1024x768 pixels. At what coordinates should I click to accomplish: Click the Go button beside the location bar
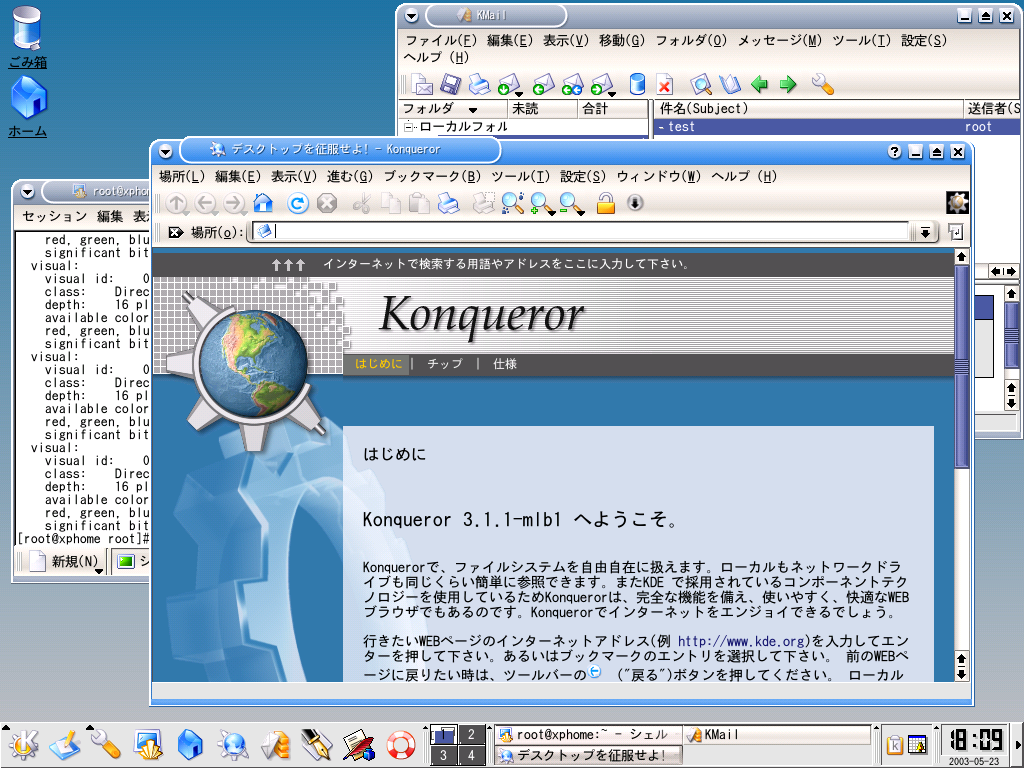coord(955,232)
